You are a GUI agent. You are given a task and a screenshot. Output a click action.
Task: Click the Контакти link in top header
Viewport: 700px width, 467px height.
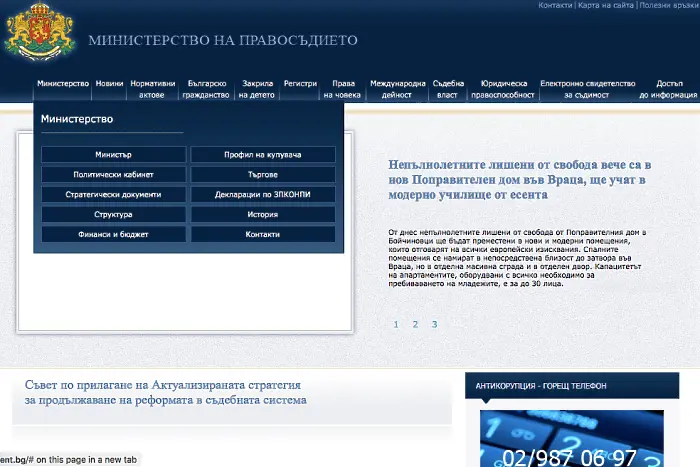click(x=555, y=5)
